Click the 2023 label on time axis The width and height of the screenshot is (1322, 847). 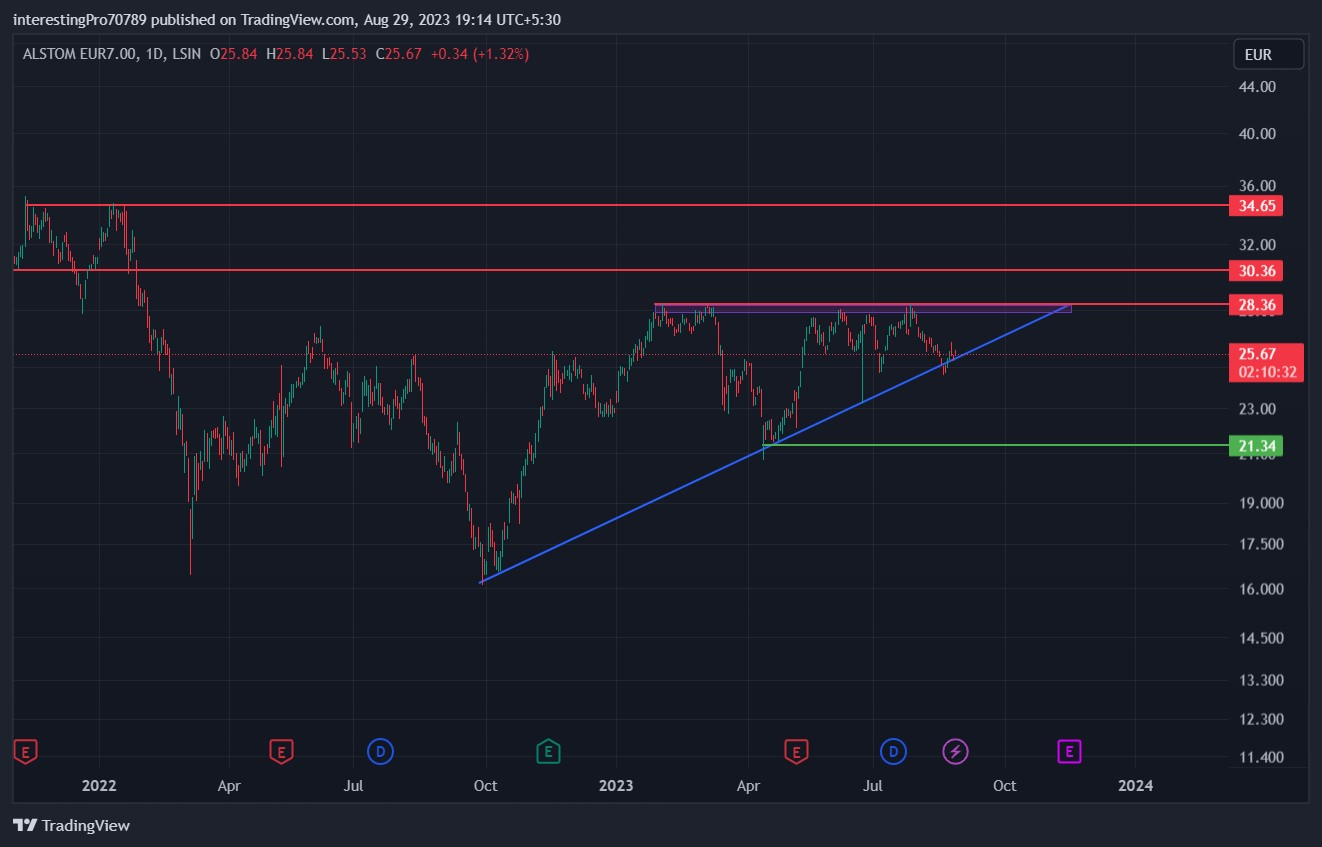coord(616,786)
